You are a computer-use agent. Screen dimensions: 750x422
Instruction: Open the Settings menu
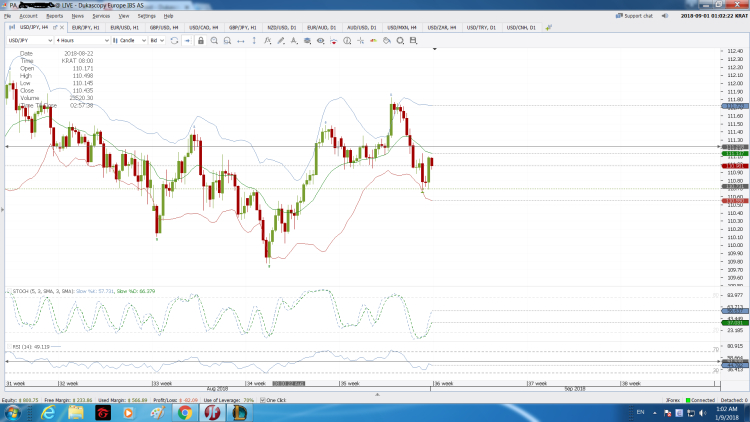tap(146, 16)
